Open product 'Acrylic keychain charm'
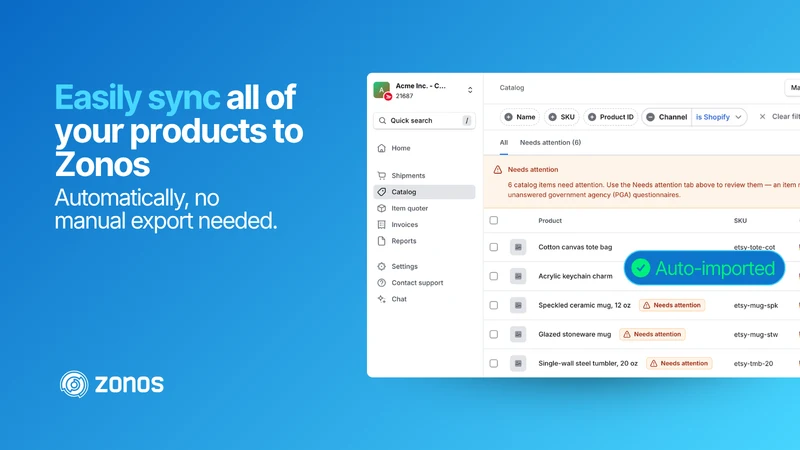This screenshot has width=800, height=450. (576, 276)
